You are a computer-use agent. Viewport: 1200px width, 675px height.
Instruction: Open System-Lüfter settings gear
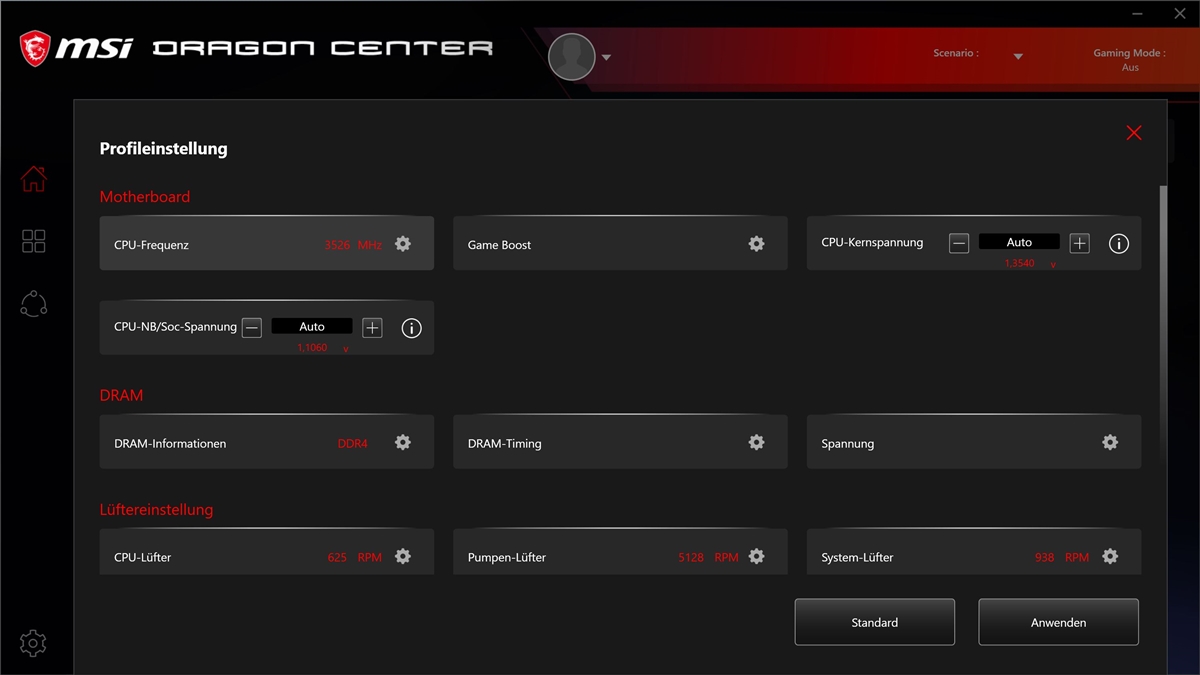pos(1110,556)
